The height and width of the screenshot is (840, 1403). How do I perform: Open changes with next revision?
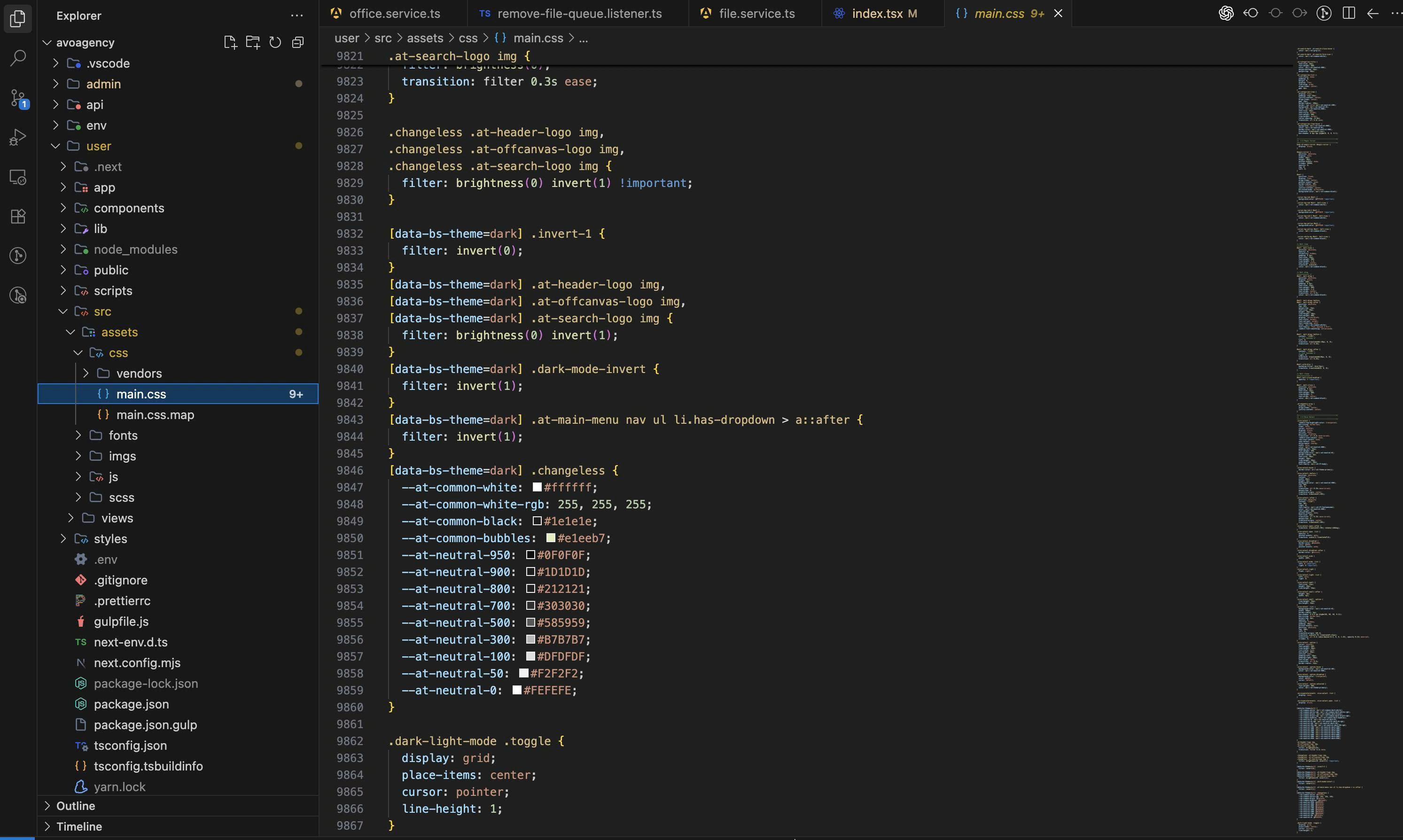(x=1300, y=13)
